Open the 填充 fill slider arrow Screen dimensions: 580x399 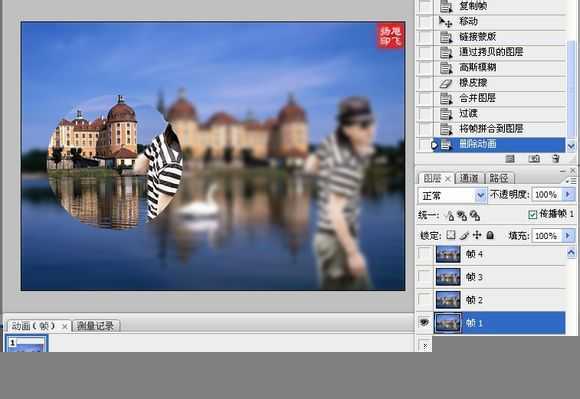point(569,236)
